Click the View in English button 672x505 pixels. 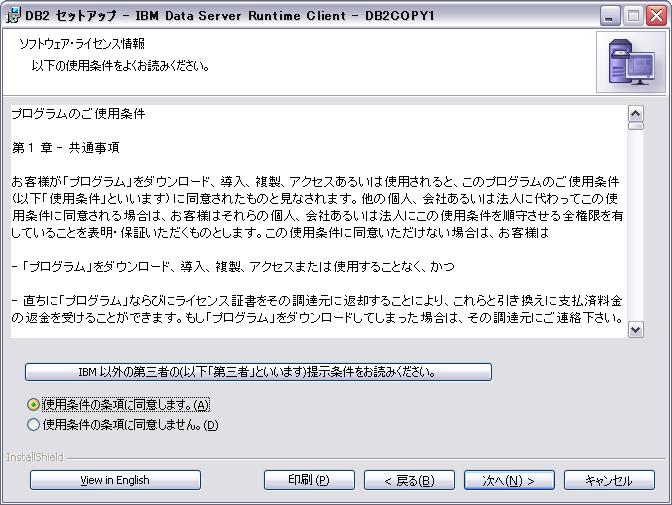click(x=115, y=480)
